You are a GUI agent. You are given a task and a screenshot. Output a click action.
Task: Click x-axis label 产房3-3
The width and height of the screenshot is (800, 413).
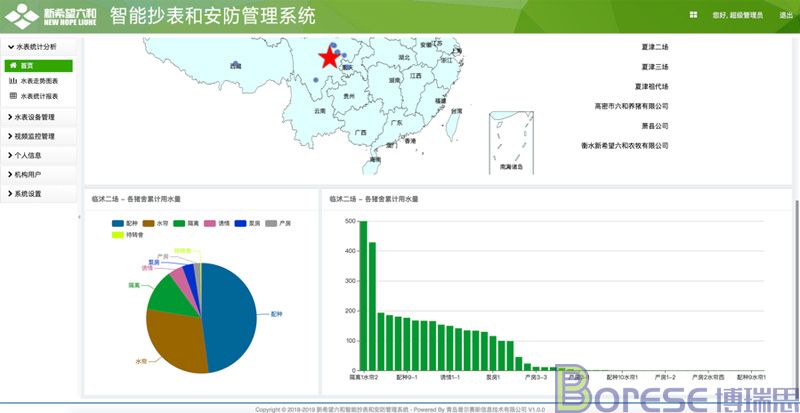click(x=536, y=377)
